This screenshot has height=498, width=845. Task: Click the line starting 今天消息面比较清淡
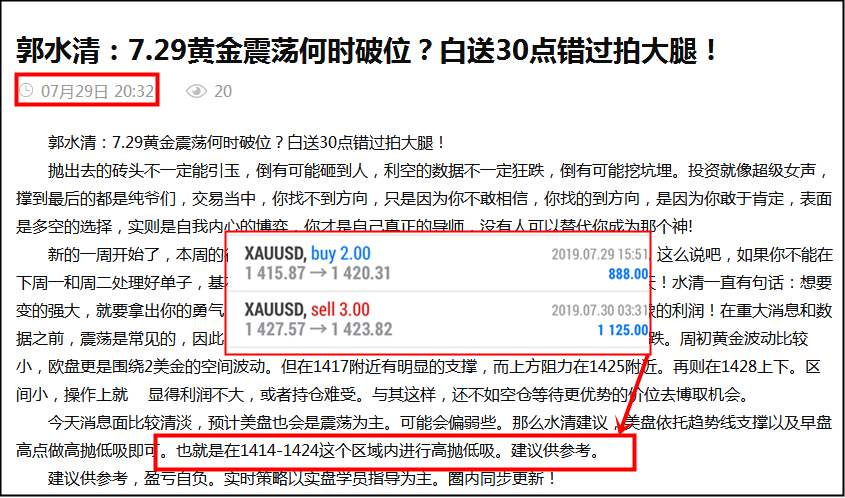tap(439, 423)
